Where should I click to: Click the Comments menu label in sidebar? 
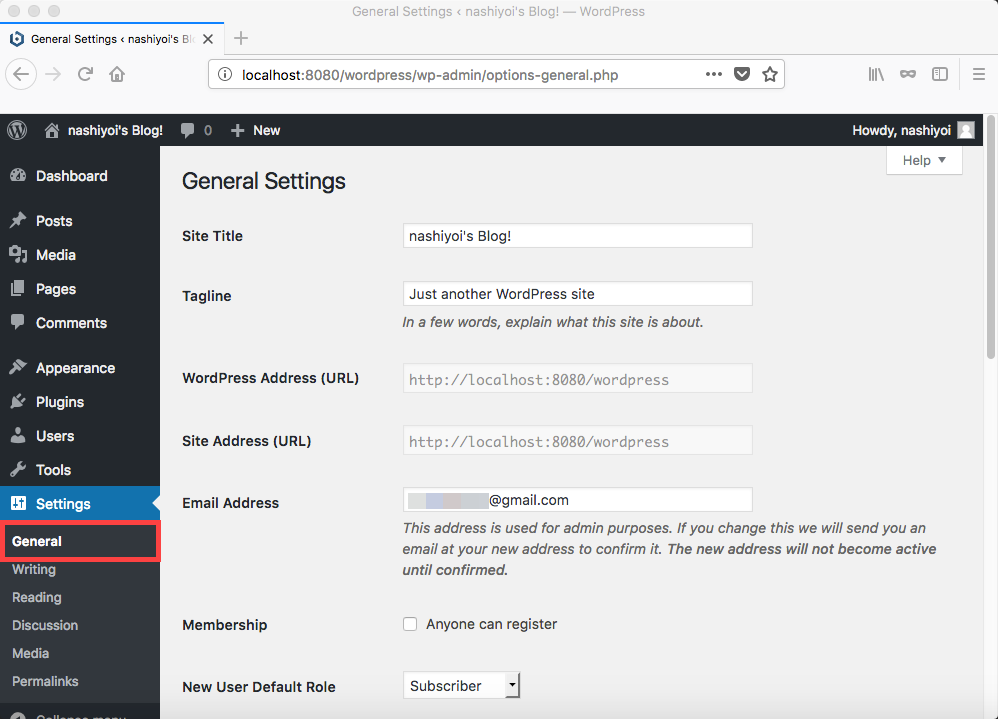point(71,323)
